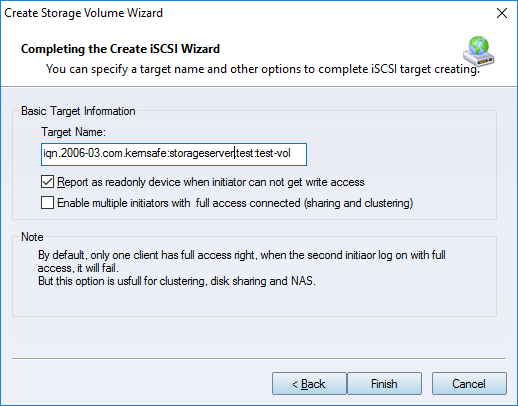Click the 'Target Name:' label
Screen dimensions: 518x406
pos(73,132)
